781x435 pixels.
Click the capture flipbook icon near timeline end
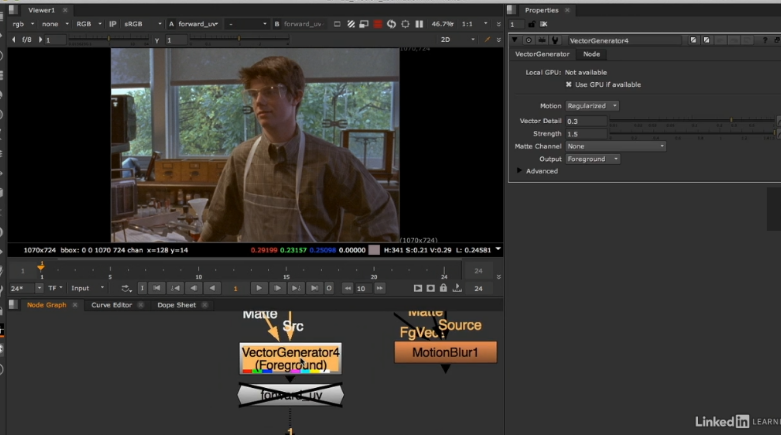(x=457, y=288)
